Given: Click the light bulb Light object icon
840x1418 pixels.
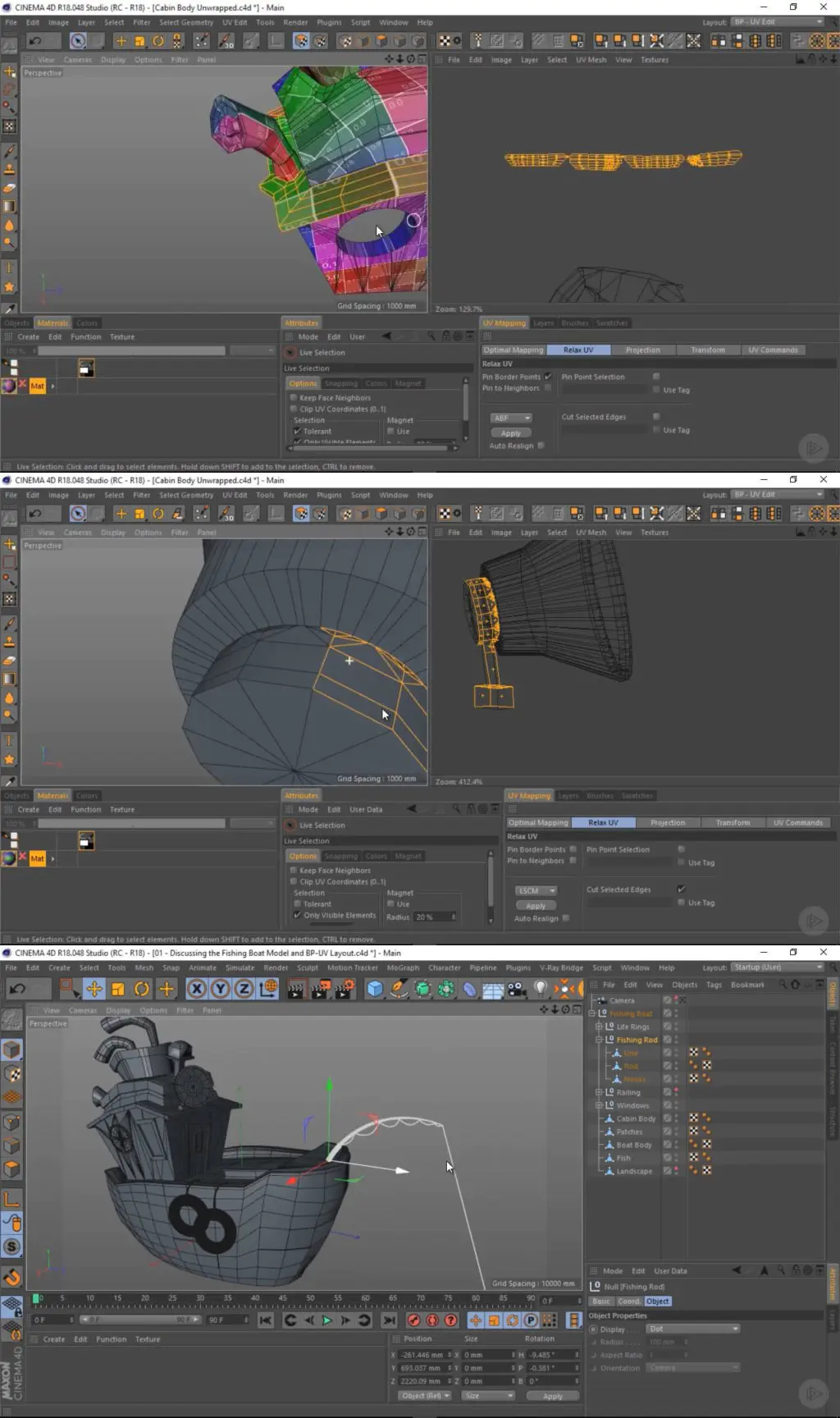Looking at the screenshot, I should coord(540,989).
